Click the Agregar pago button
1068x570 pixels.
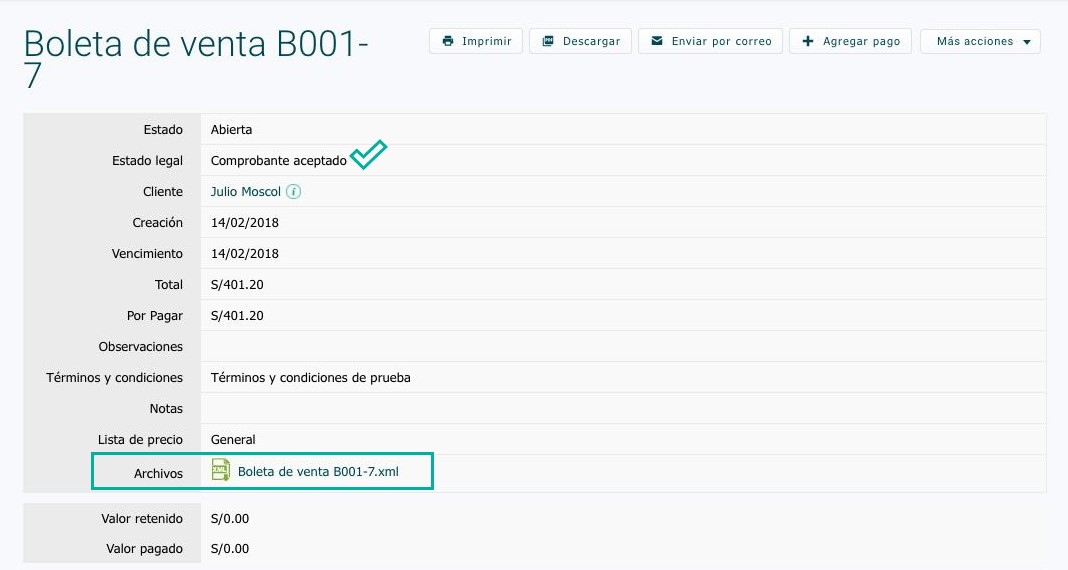click(850, 41)
